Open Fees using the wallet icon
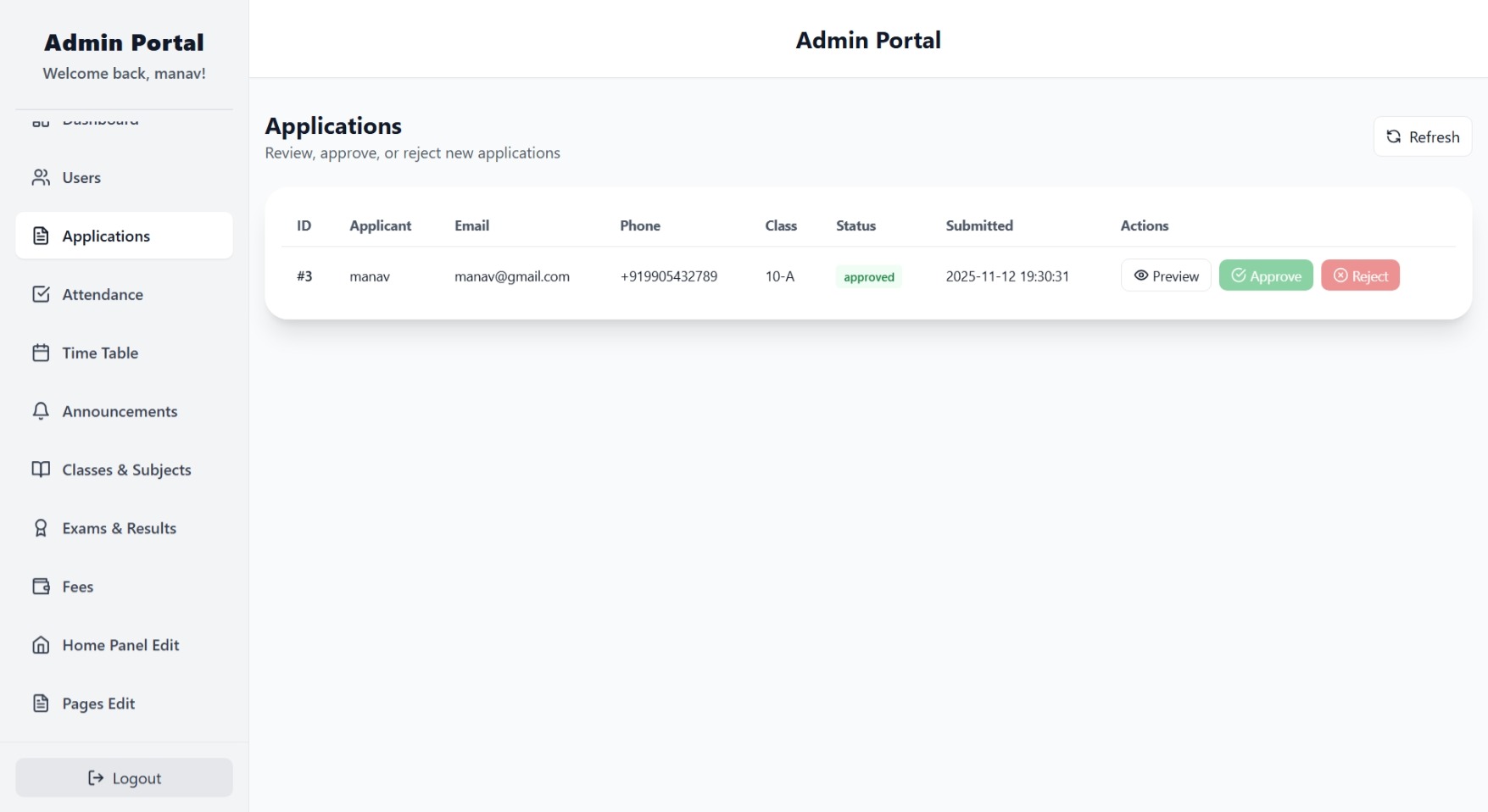The width and height of the screenshot is (1488, 812). 40,586
